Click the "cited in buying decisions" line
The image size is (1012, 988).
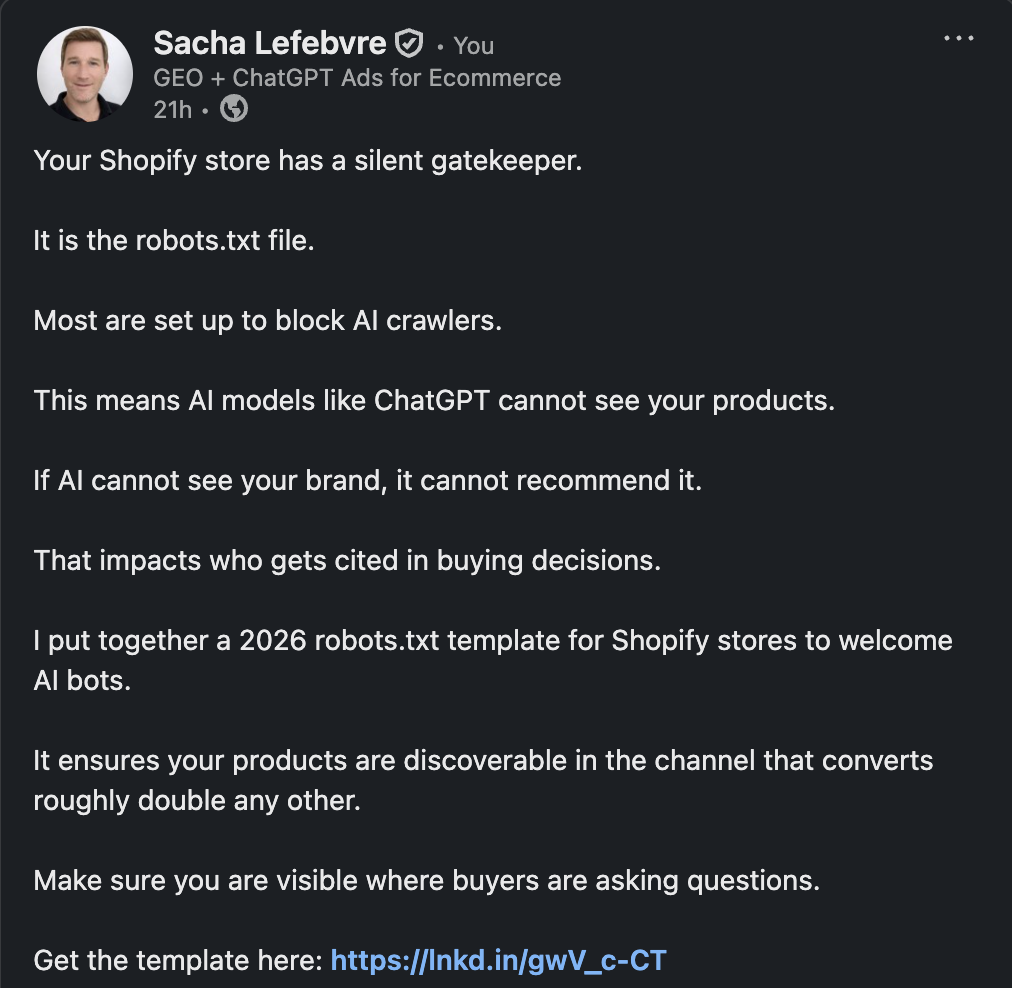(x=347, y=561)
